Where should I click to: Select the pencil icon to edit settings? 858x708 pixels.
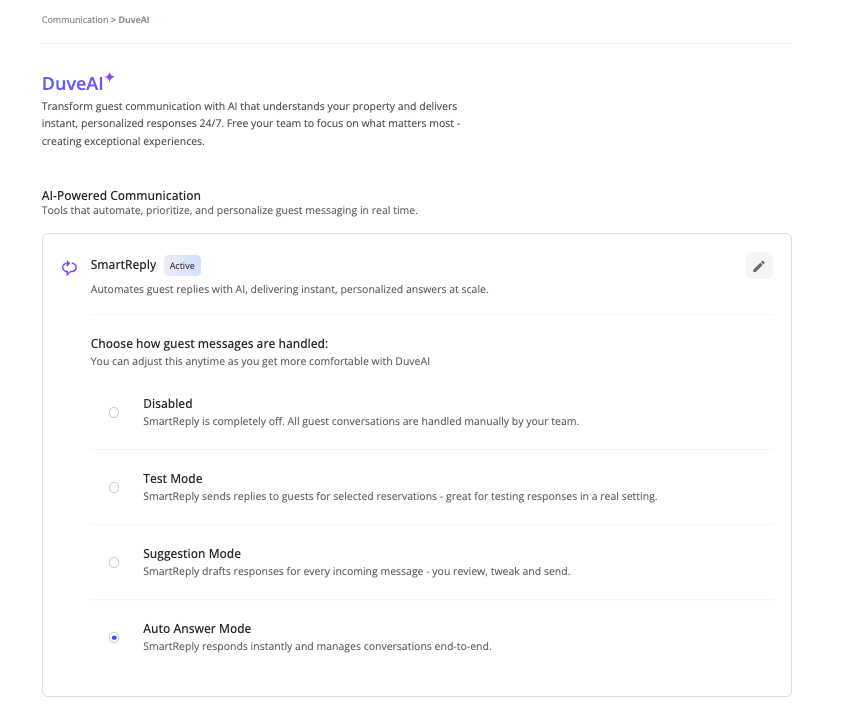758,265
